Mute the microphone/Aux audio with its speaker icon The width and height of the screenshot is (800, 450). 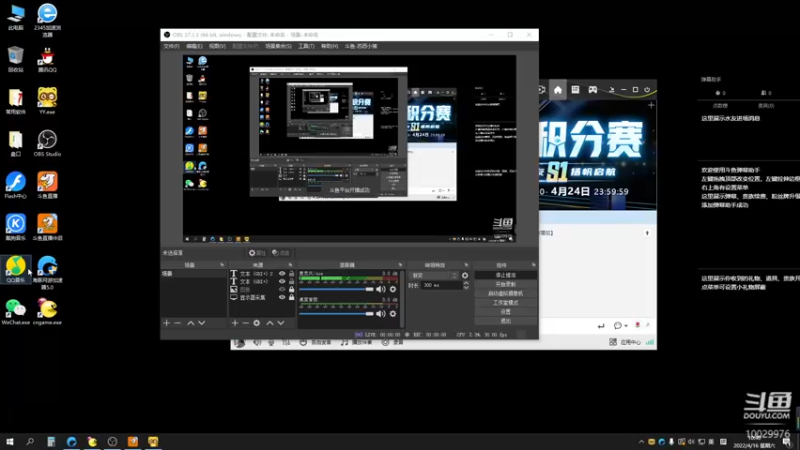(x=381, y=289)
